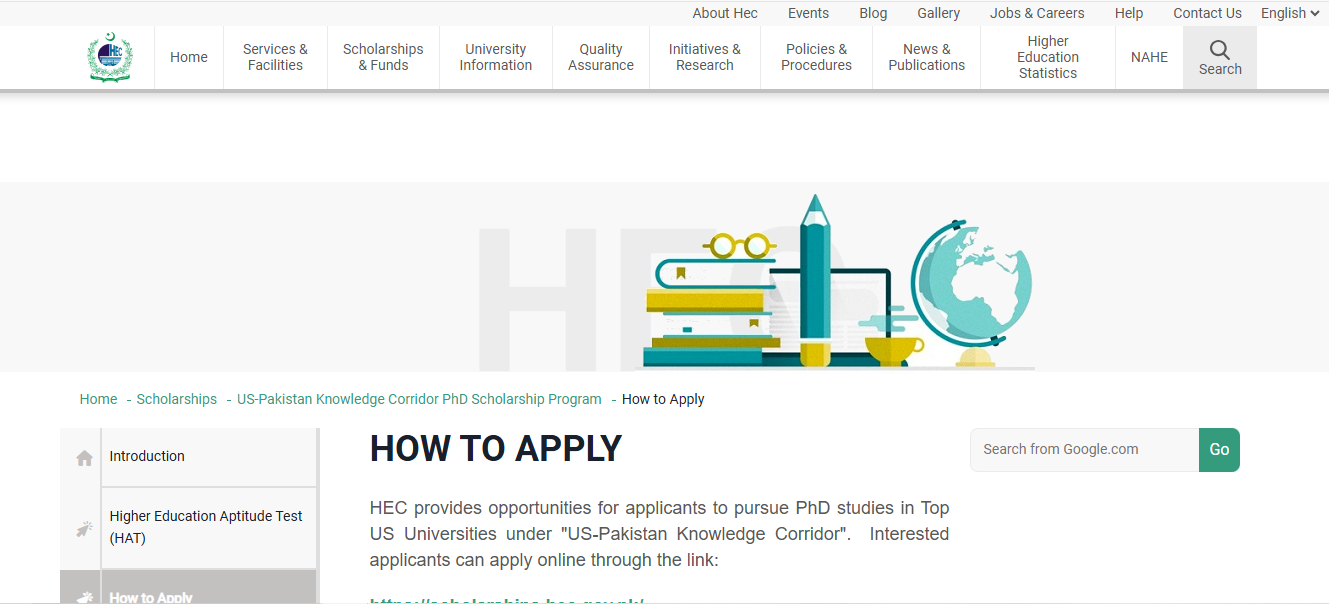Select Initiatives & Research in the navbar

(x=704, y=57)
